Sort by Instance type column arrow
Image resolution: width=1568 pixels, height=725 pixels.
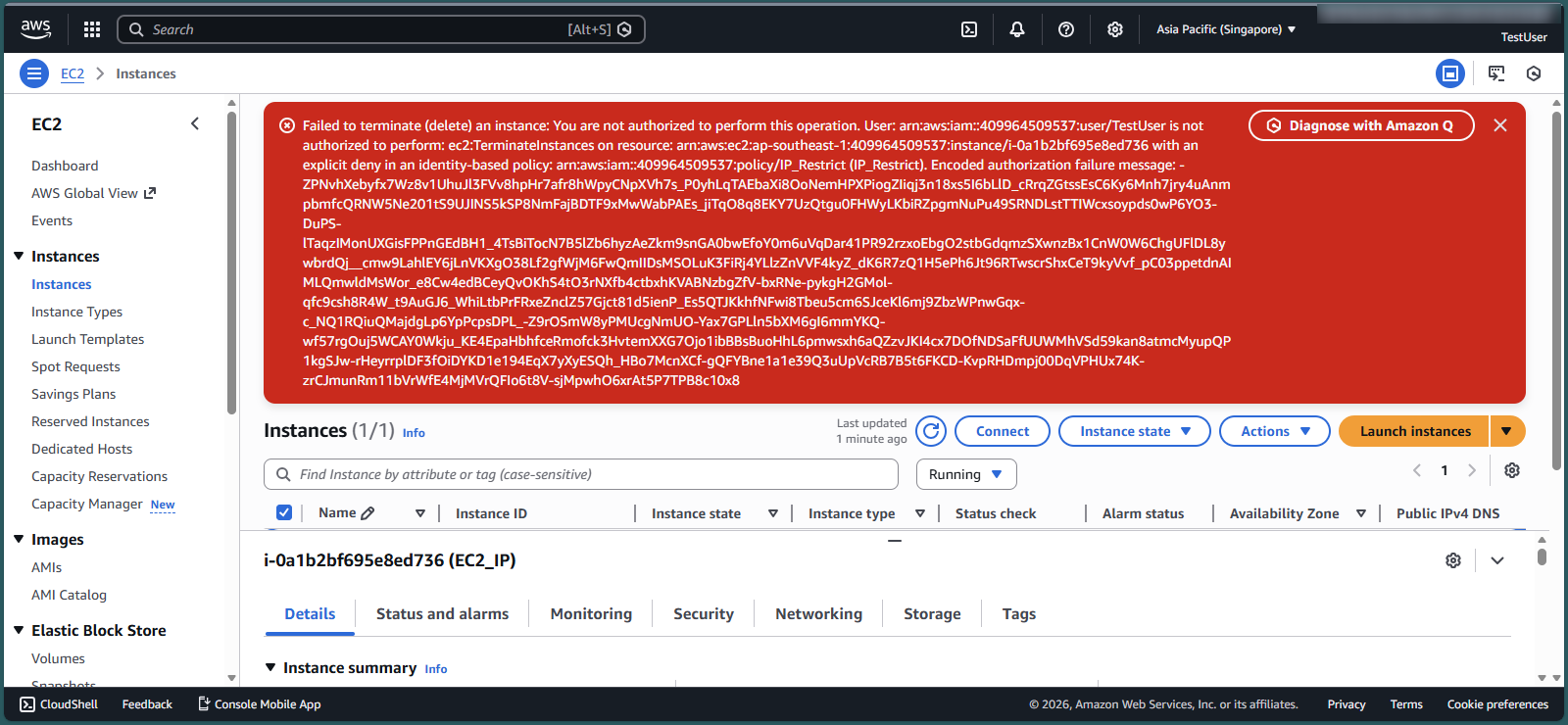tap(920, 513)
